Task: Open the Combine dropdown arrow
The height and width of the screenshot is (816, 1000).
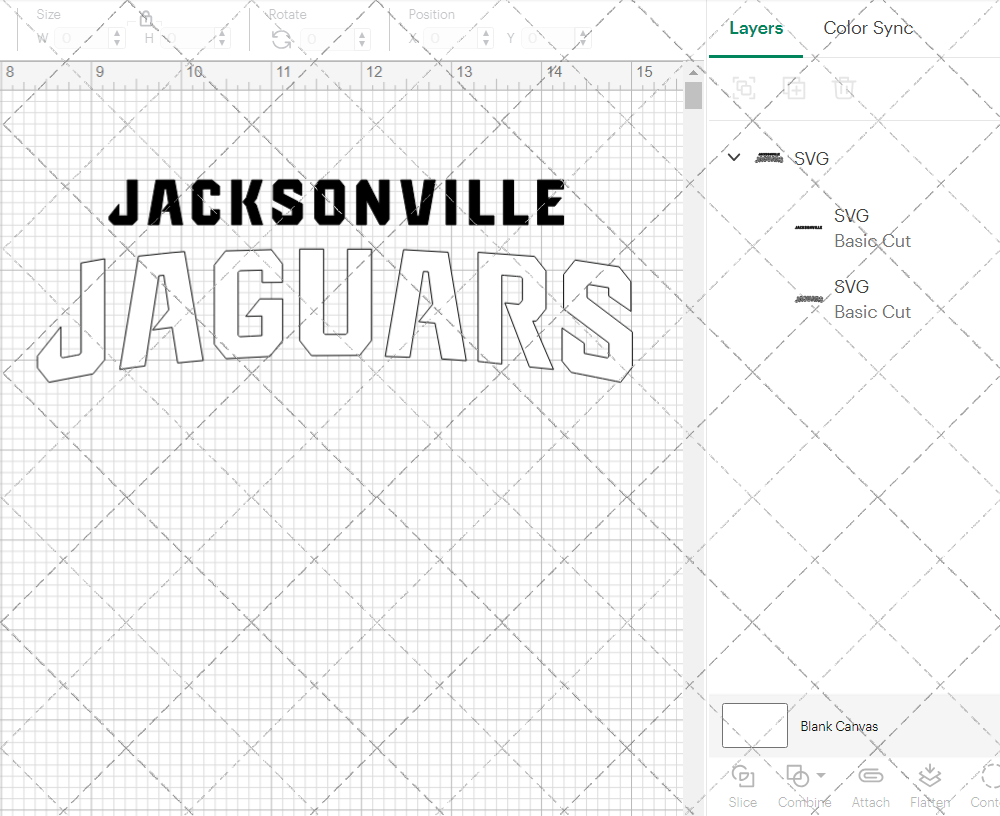Action: point(821,776)
